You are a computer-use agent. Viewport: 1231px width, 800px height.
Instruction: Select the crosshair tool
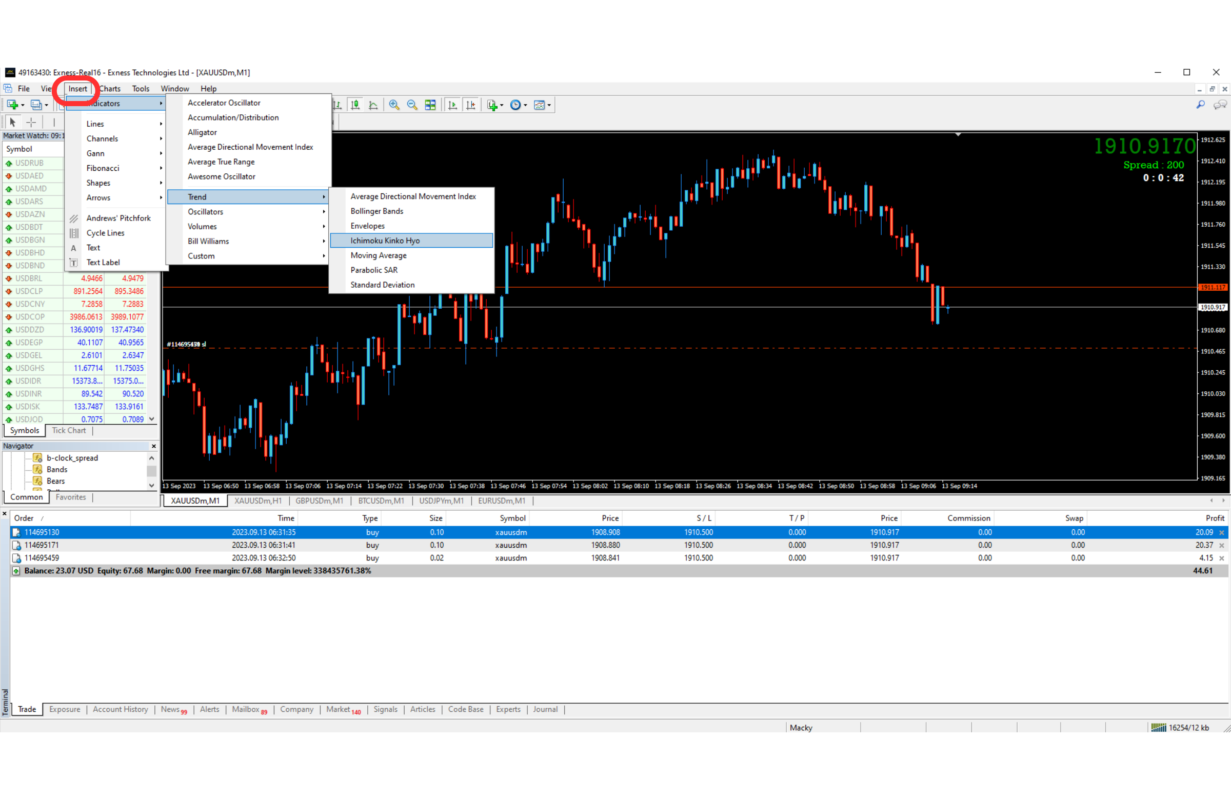click(31, 122)
